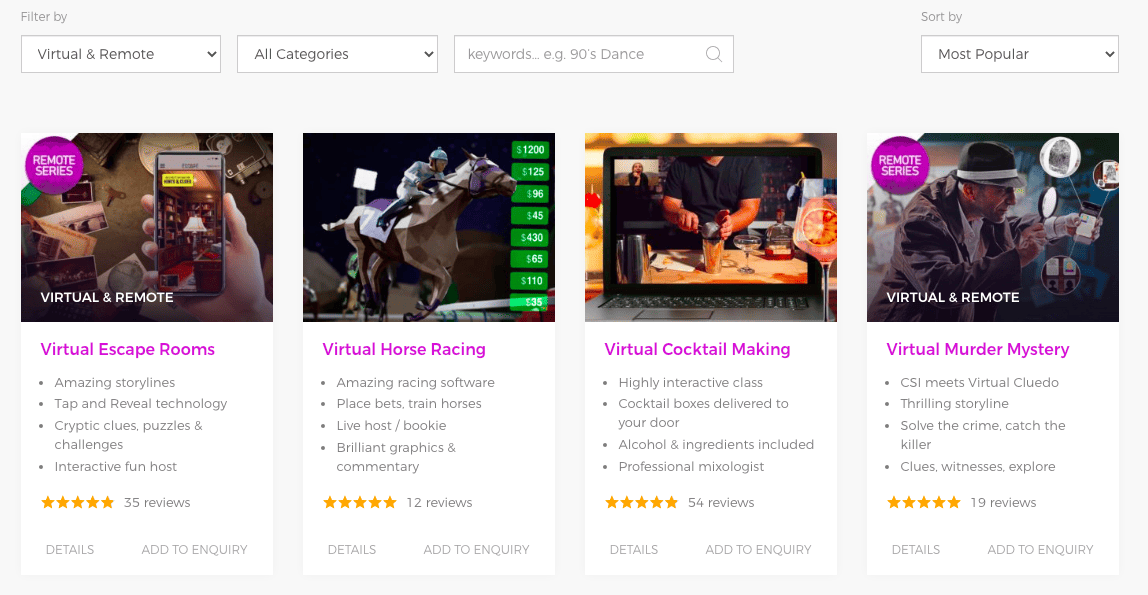Add Virtual Cocktail Making to enquiry
The height and width of the screenshot is (595, 1148).
(x=758, y=550)
